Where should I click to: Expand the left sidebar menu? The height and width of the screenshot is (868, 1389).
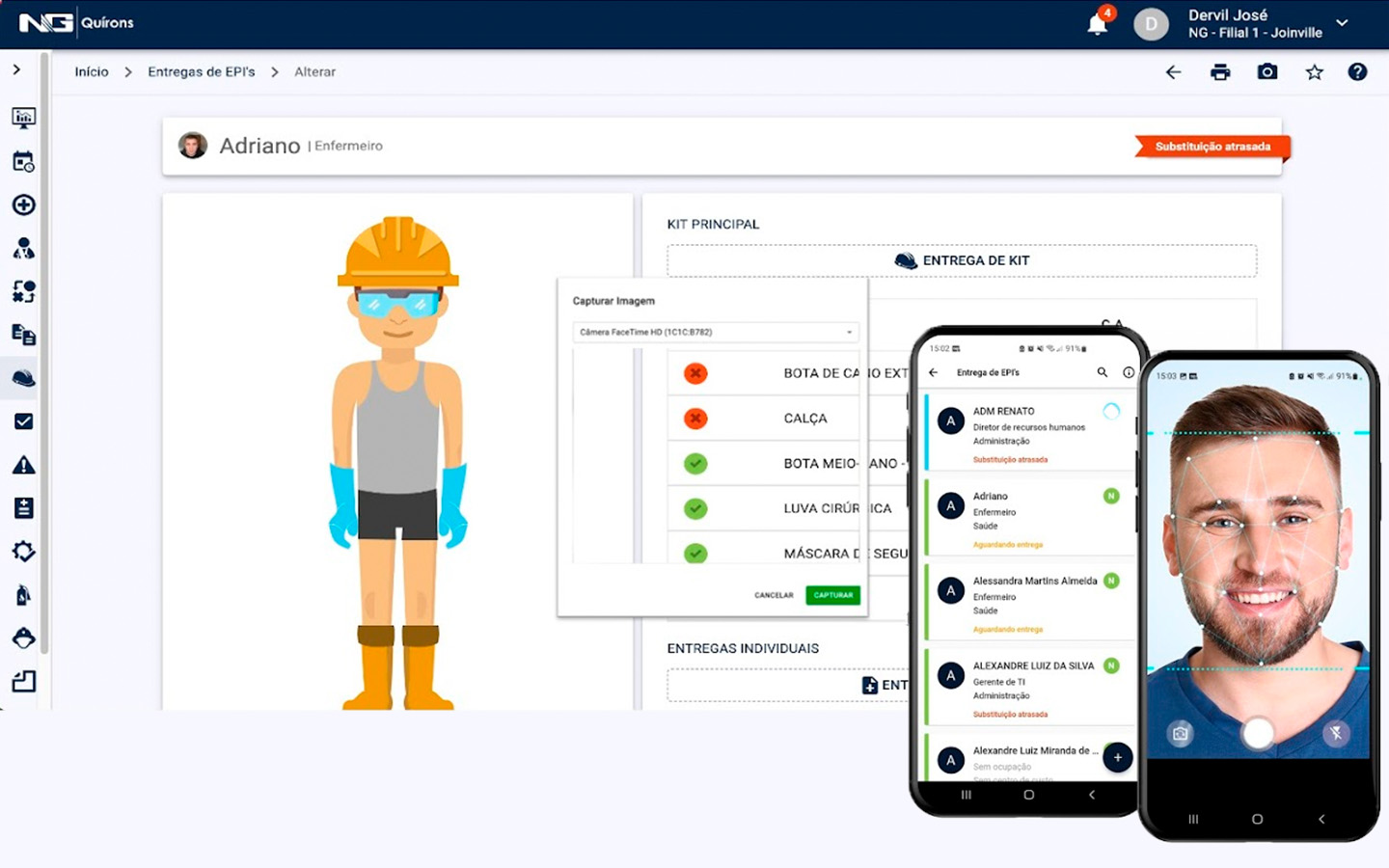(16, 69)
